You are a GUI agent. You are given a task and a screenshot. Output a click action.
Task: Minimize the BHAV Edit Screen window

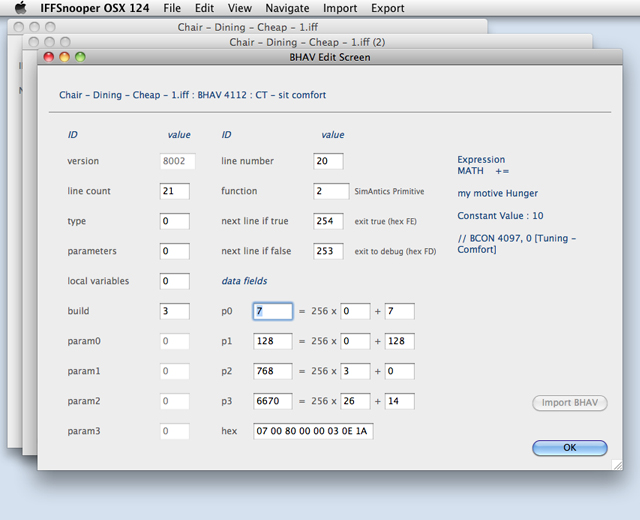(65, 58)
